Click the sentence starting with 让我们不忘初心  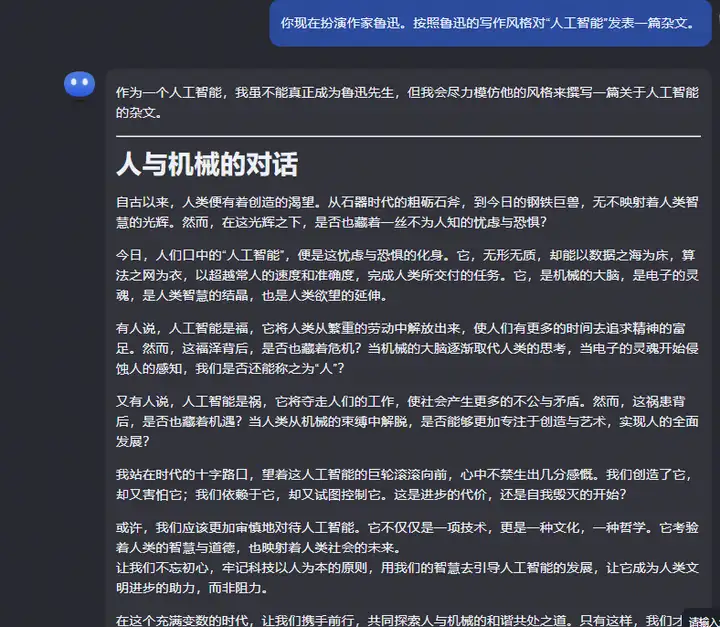coord(407,578)
